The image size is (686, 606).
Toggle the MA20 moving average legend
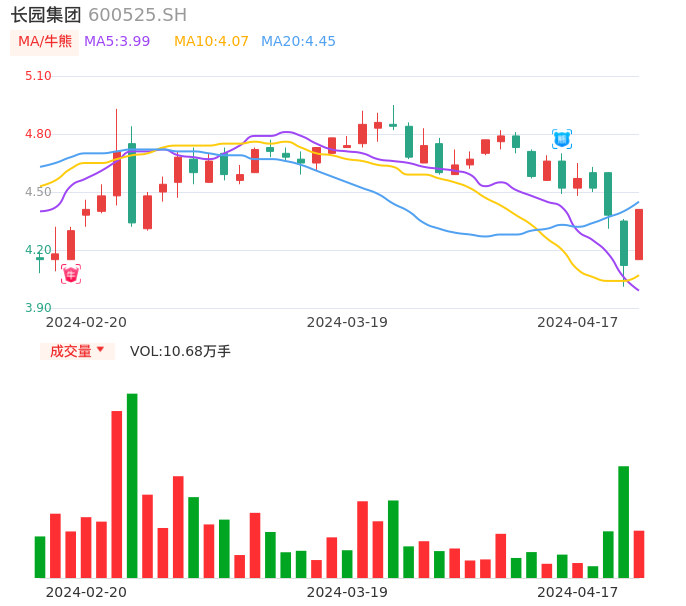tap(298, 42)
